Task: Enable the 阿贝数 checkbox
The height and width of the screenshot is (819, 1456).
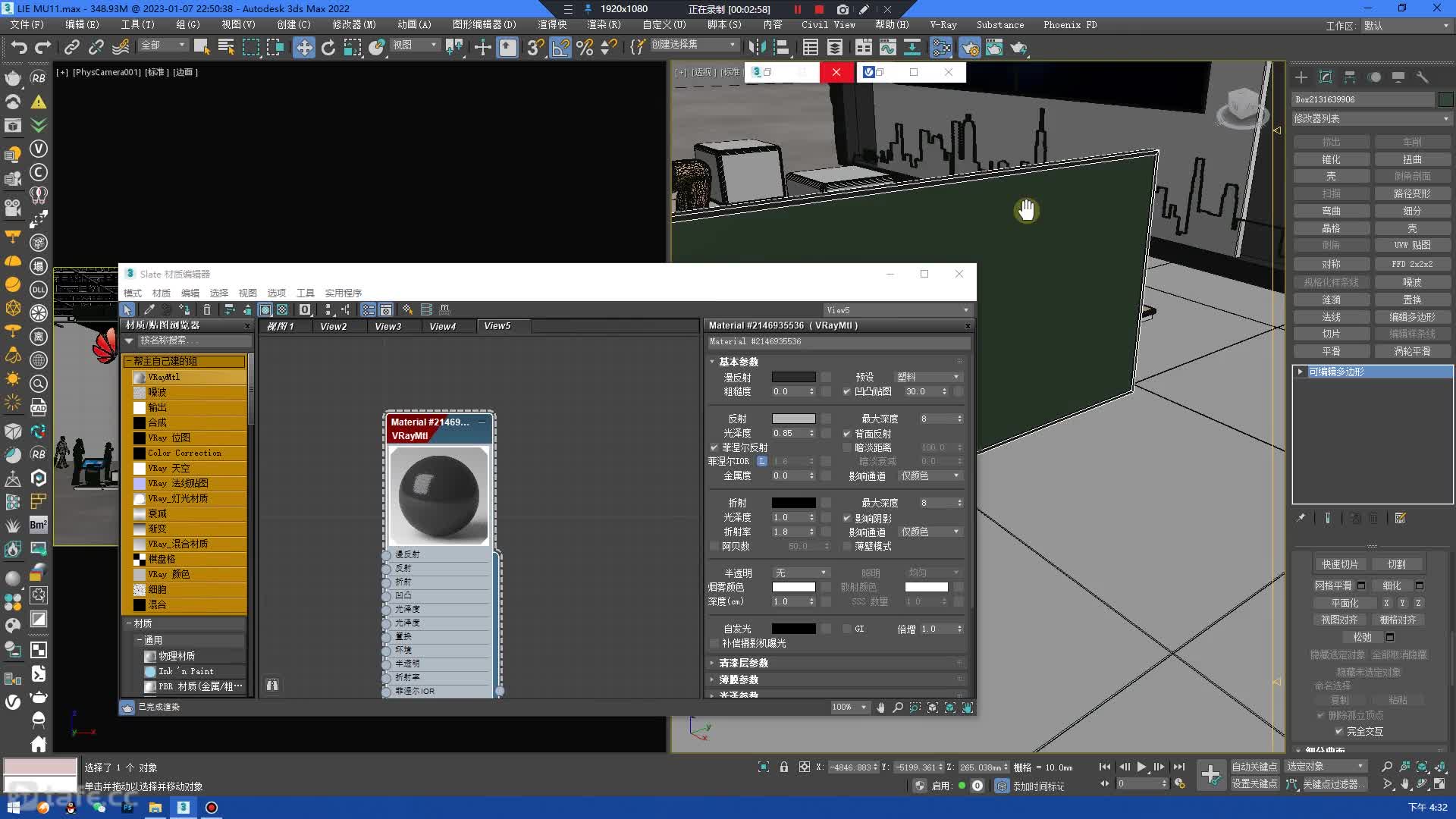Action: 714,546
